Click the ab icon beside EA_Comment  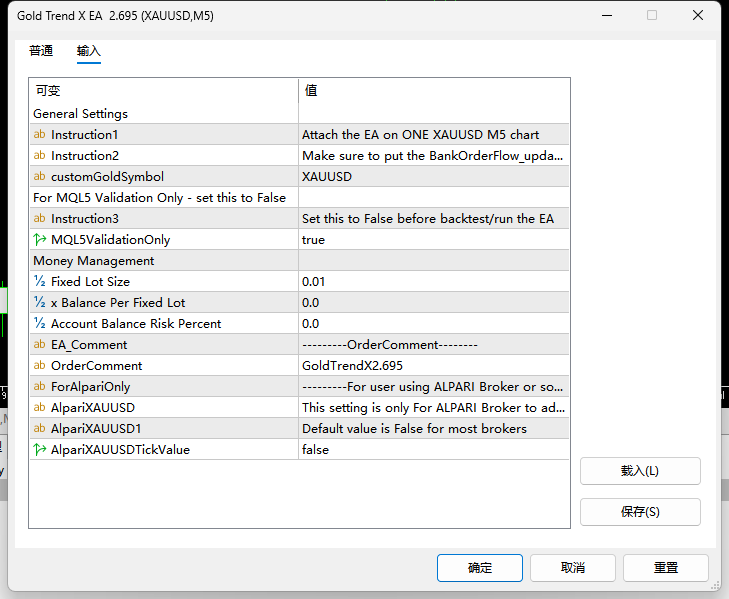tap(40, 344)
